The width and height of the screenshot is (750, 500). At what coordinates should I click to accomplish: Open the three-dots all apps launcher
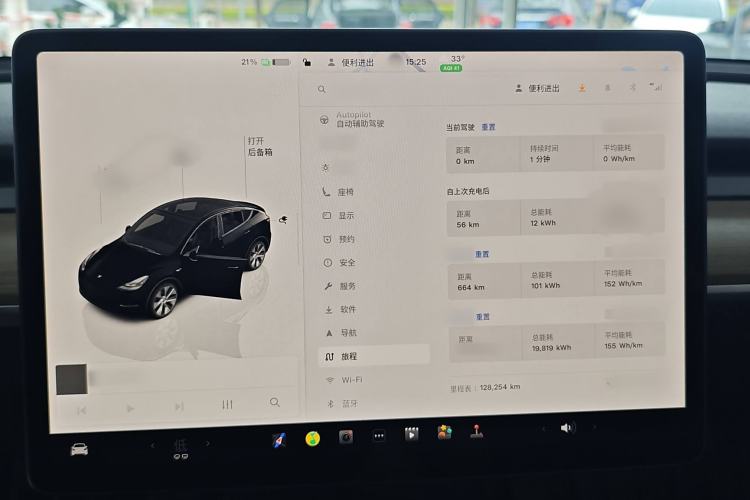tap(379, 436)
